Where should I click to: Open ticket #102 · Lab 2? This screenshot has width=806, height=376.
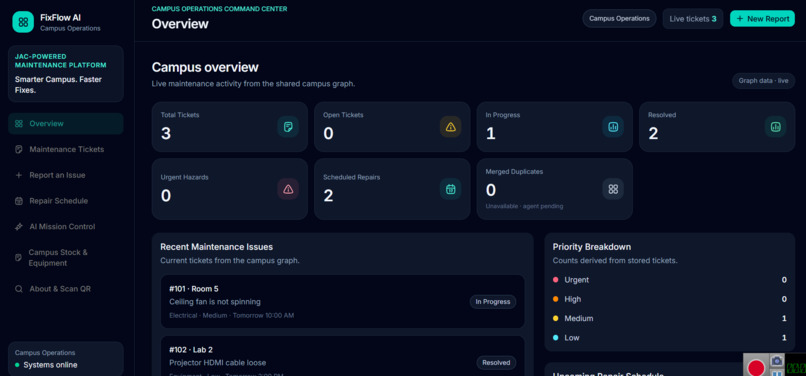[343, 356]
